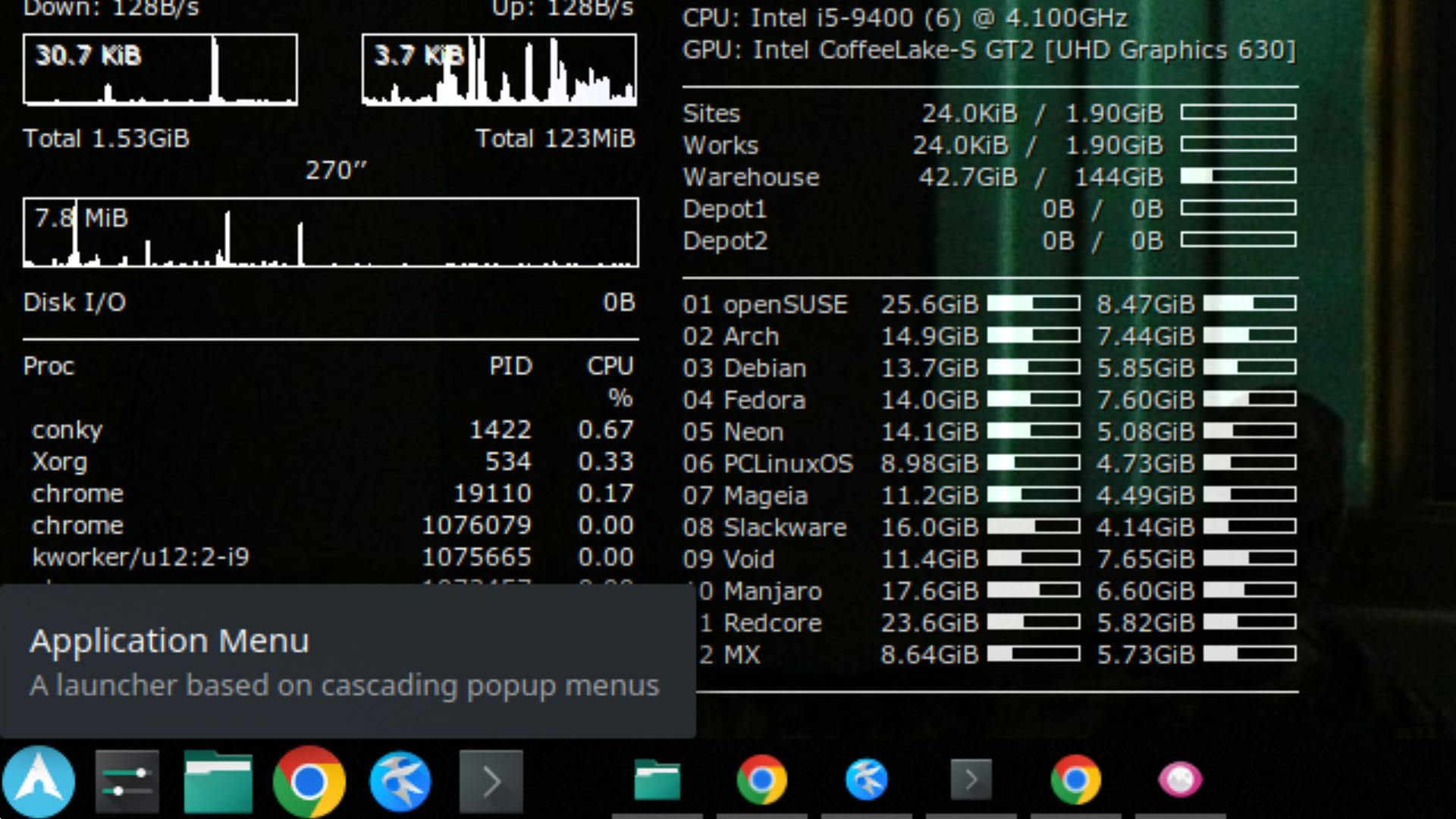
Task: Click the CPU info line 'Intel i5-9400'
Action: (833, 18)
